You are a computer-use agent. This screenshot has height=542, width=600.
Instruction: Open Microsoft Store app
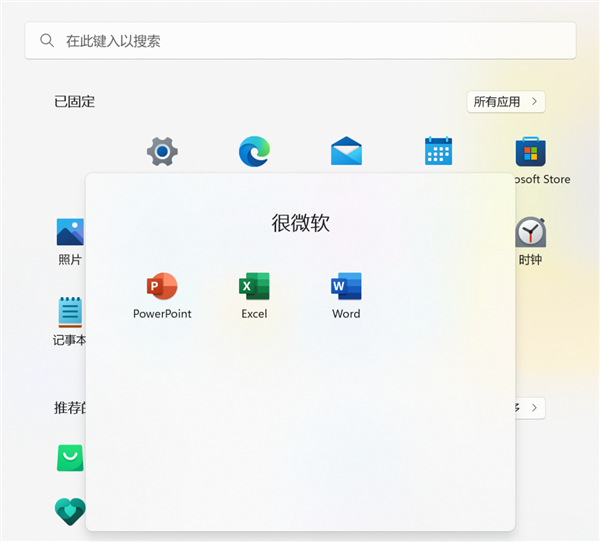[530, 152]
